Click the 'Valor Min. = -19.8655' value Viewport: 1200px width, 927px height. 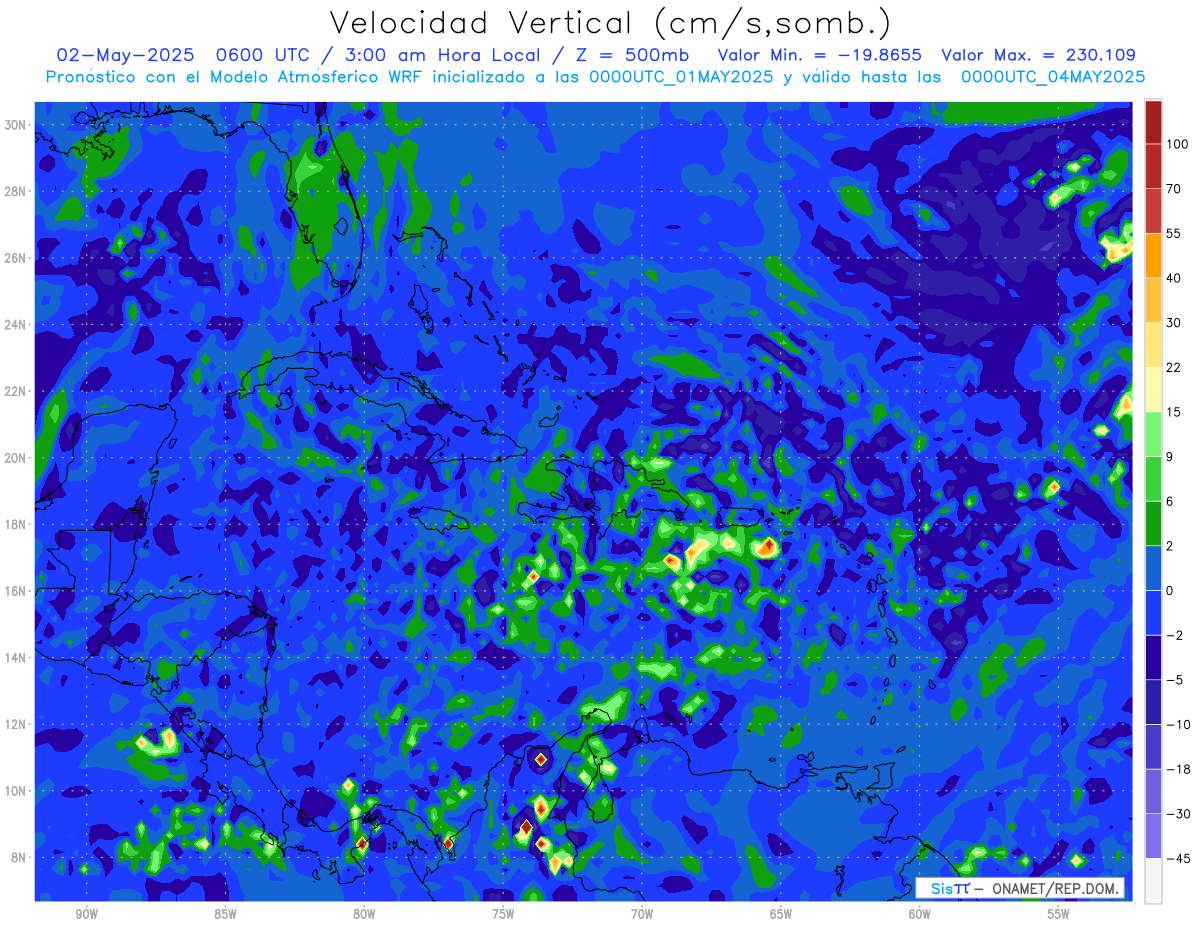820,55
